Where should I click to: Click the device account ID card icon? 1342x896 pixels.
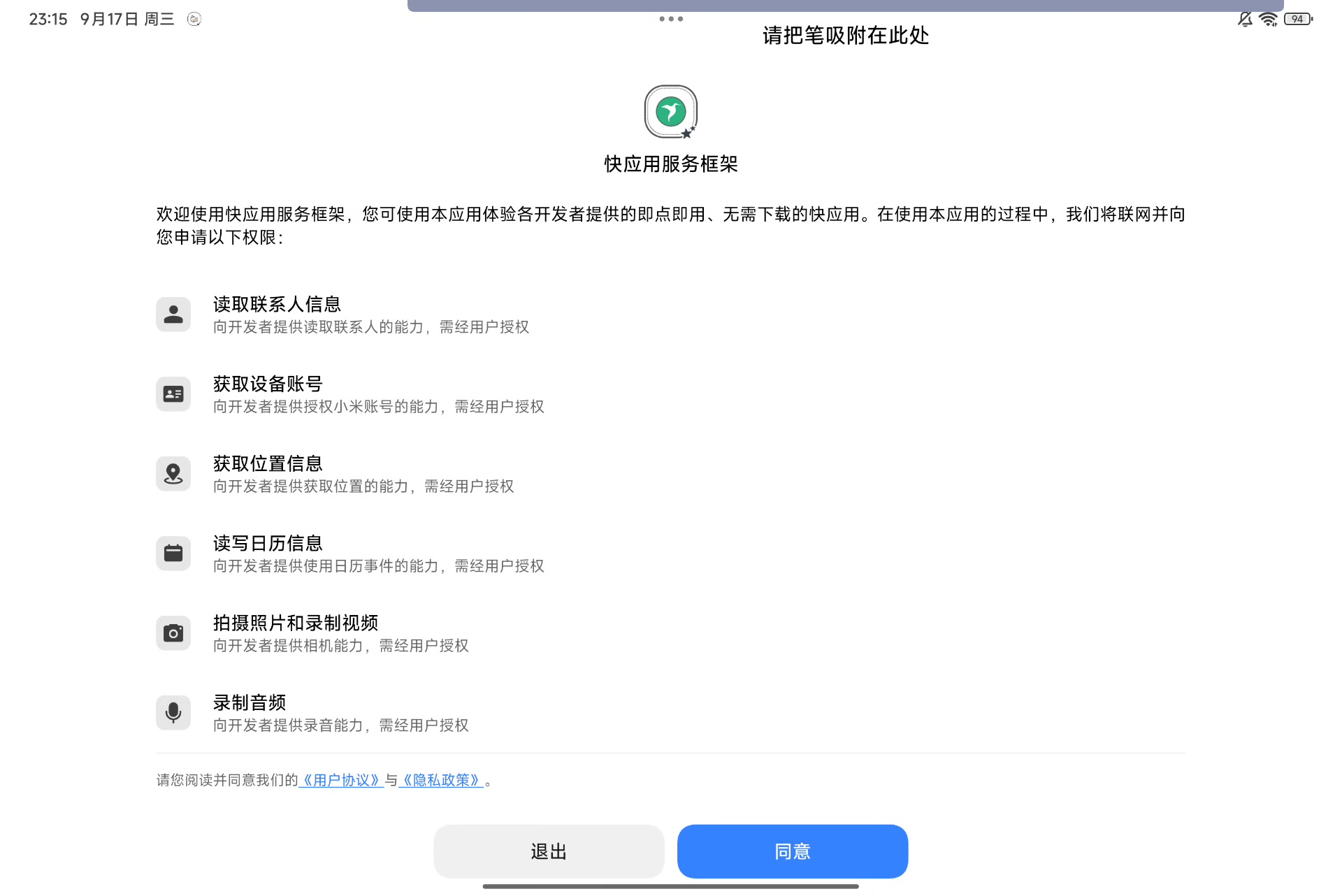(173, 394)
